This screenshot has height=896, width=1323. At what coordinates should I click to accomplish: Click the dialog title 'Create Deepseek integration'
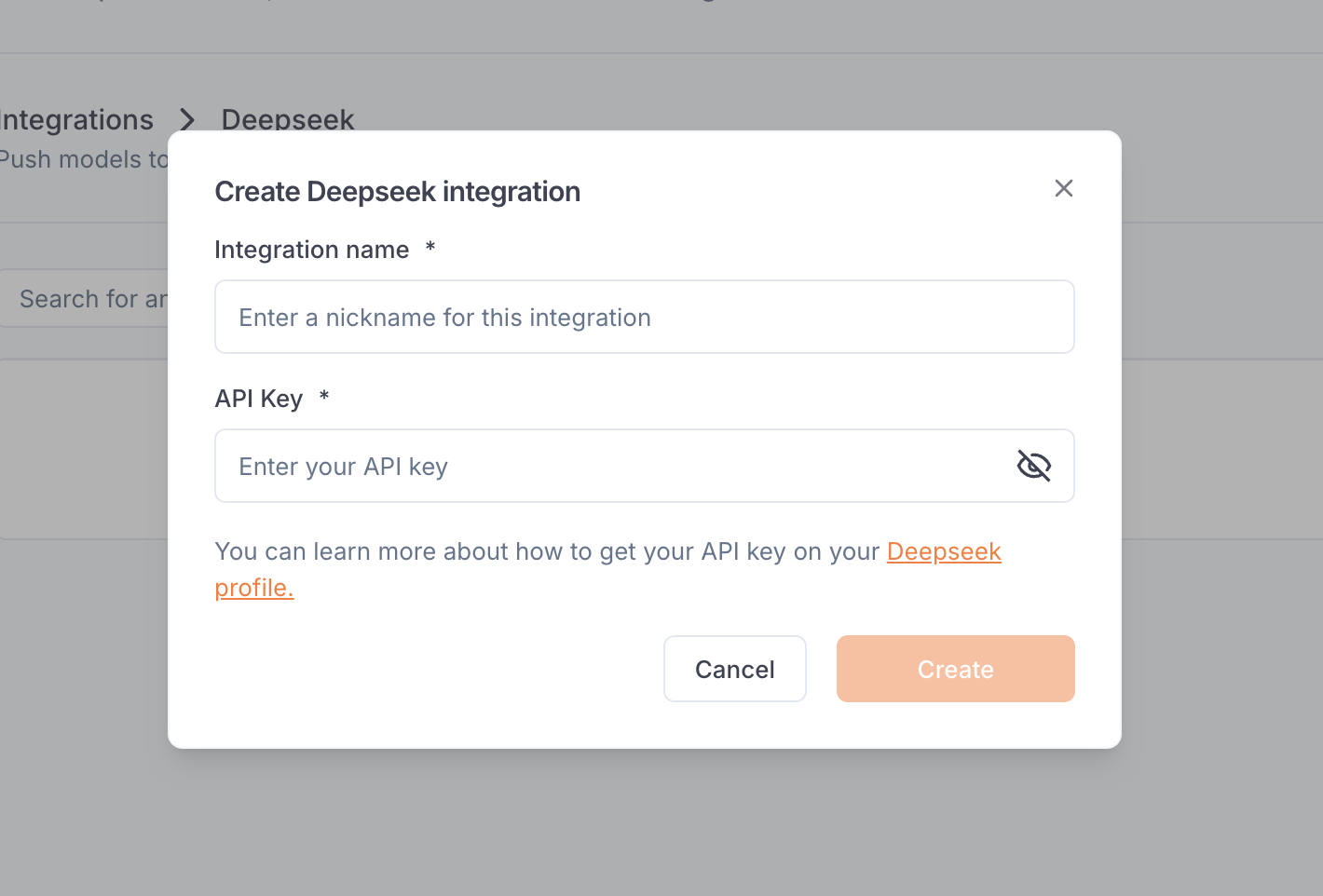(x=397, y=192)
